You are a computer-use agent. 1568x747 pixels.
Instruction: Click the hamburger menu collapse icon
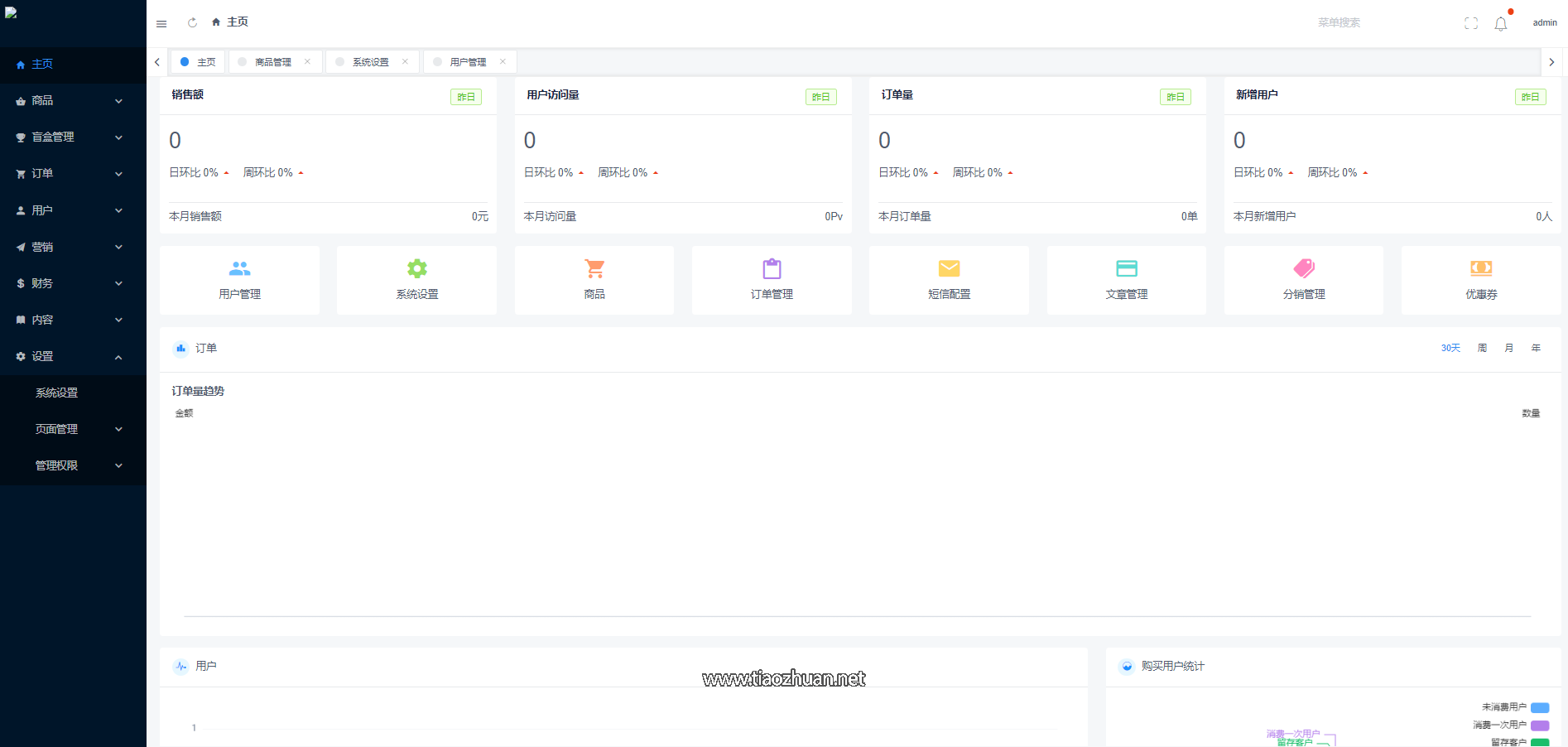161,23
